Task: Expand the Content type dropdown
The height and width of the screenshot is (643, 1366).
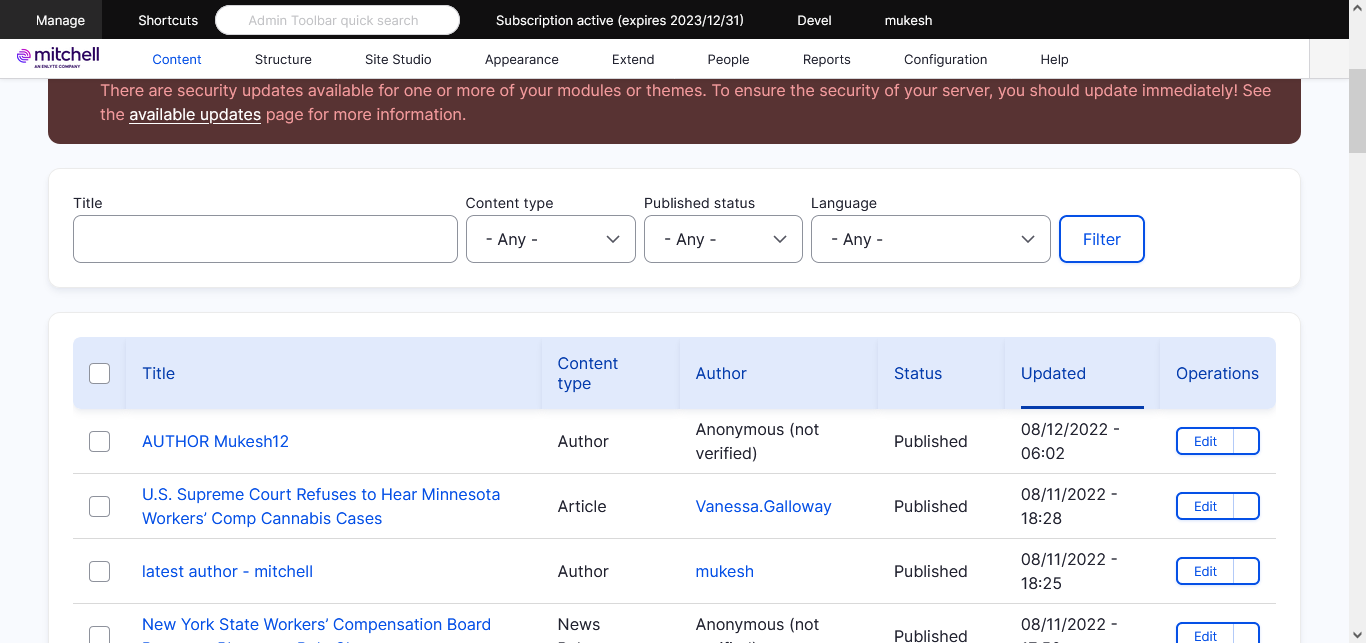Action: pos(550,239)
